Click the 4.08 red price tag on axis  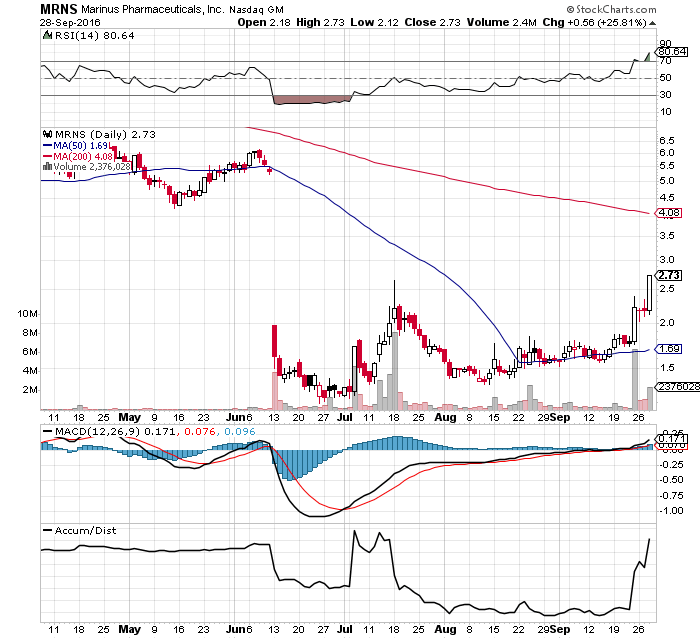pos(669,213)
